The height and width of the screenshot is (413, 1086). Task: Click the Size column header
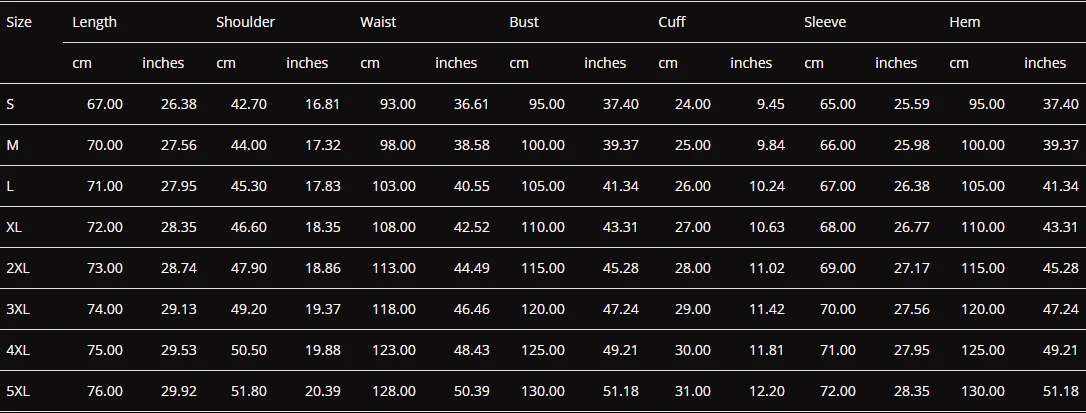click(19, 22)
